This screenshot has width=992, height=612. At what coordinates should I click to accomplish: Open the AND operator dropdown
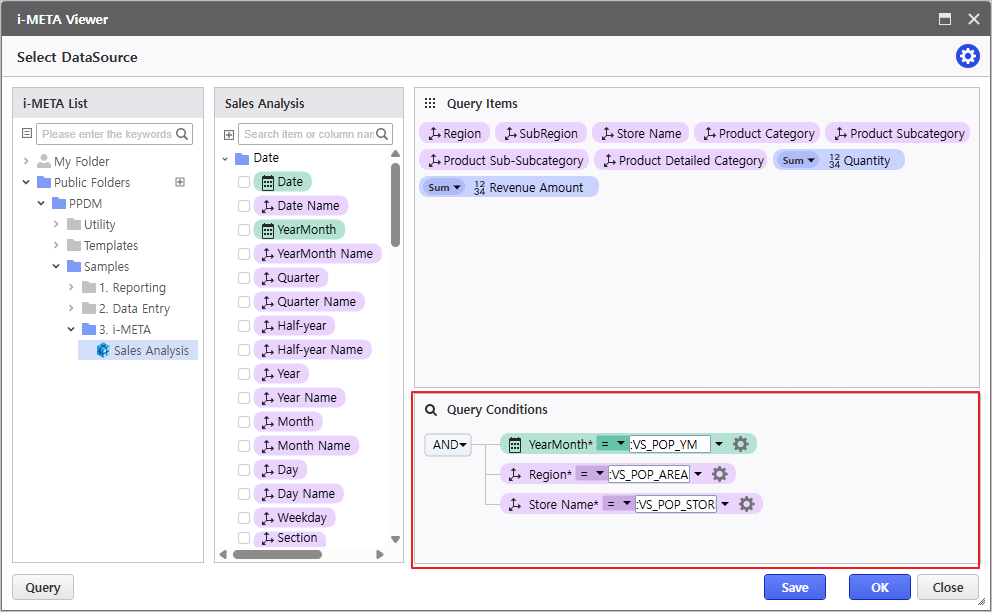point(448,445)
